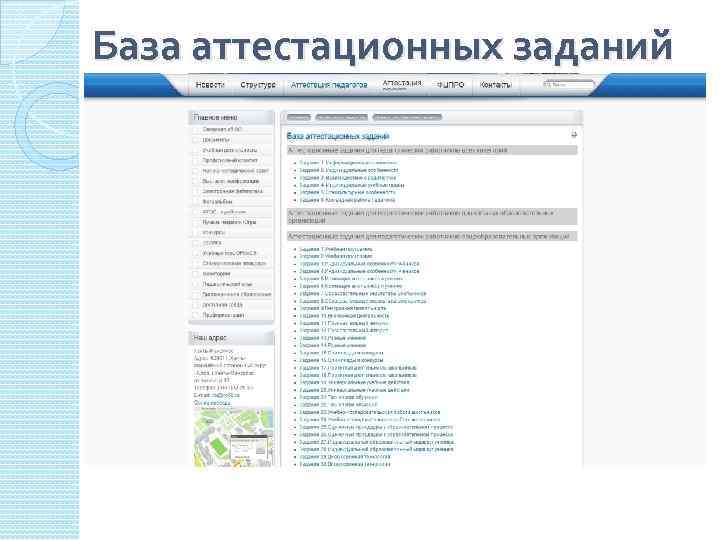This screenshot has width=720, height=540.
Task: Click the Главное меню sidebar header
Action: [x=231, y=118]
